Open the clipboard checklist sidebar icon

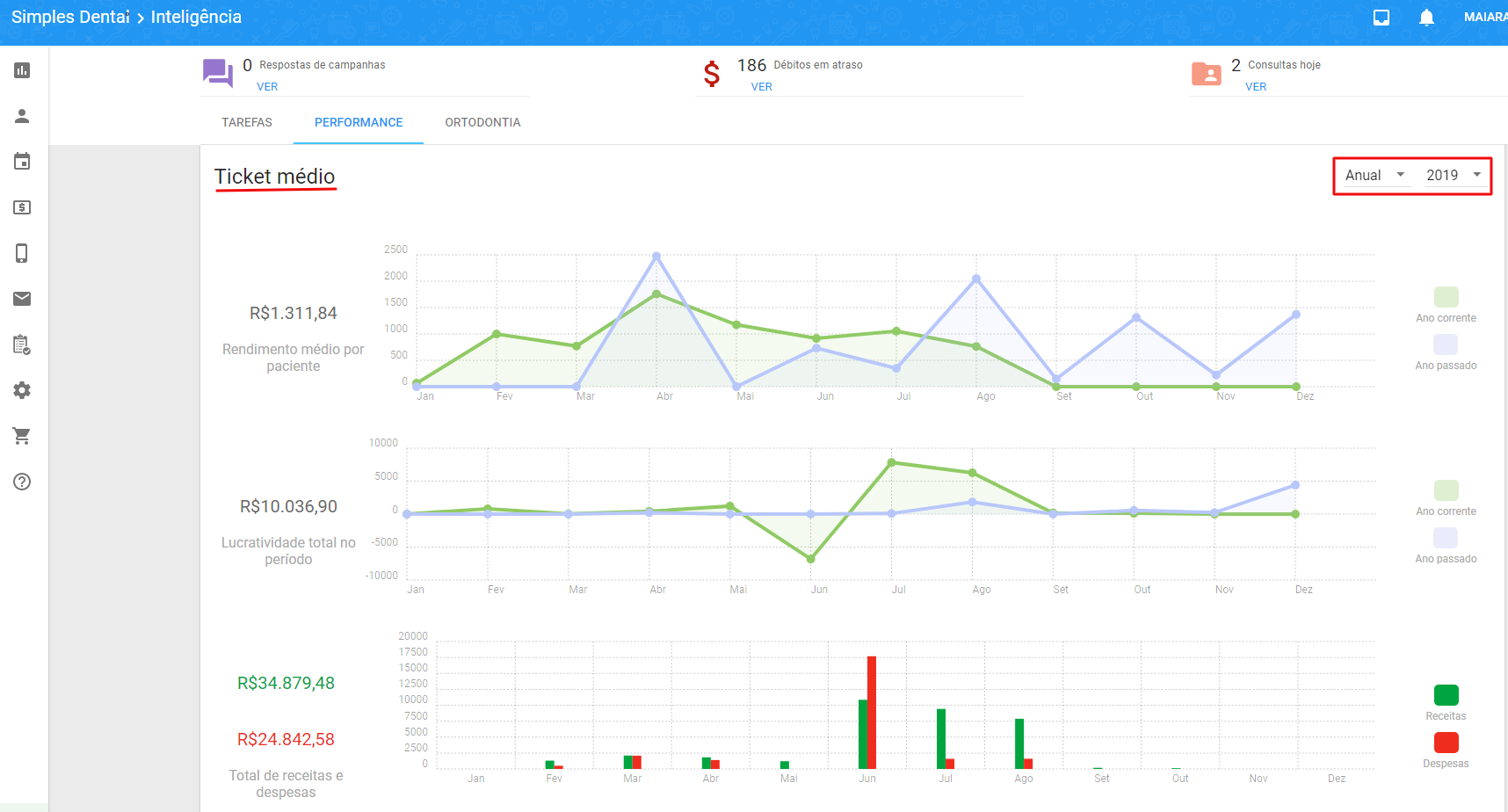pyautogui.click(x=22, y=344)
